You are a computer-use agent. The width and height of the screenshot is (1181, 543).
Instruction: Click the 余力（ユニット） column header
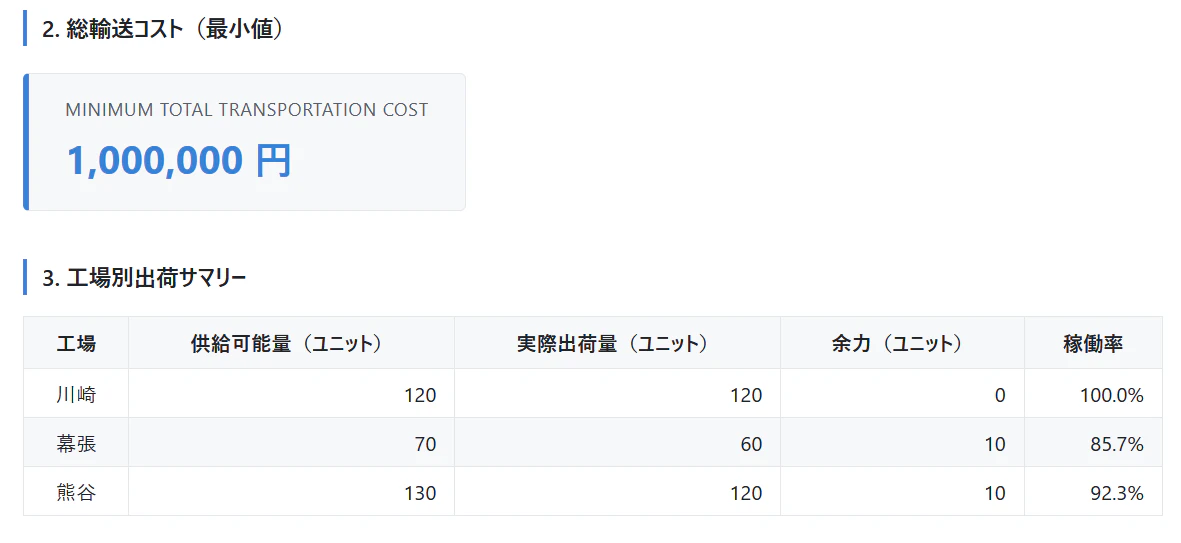(902, 343)
